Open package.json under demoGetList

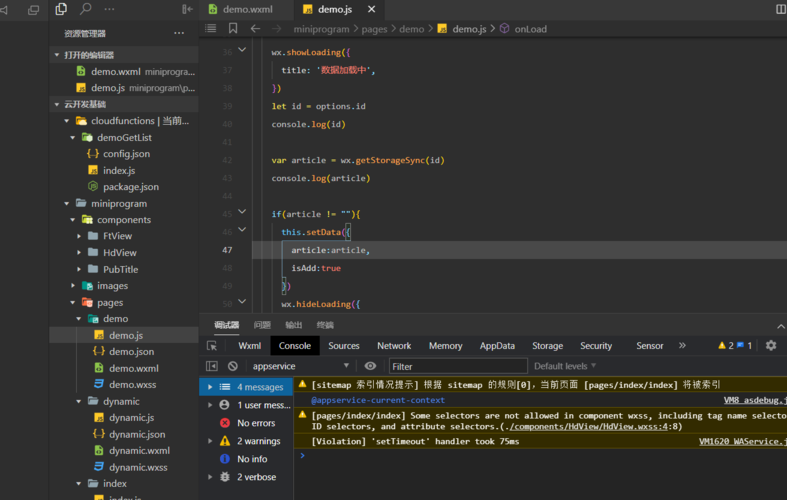pyautogui.click(x=131, y=187)
